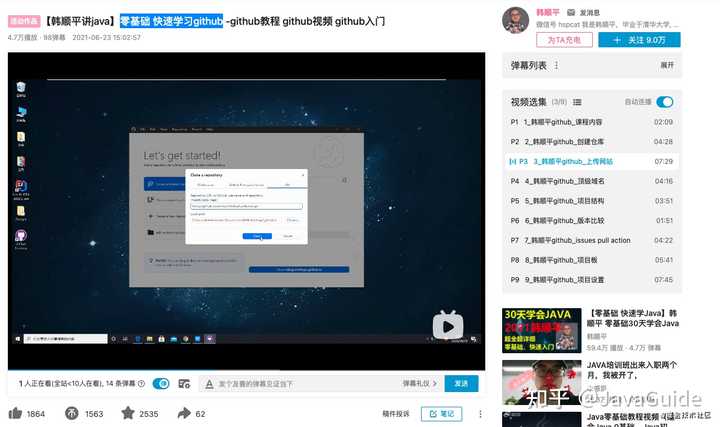Select episode P1 课程内容
Viewport: 720px width, 427px height.
pos(591,122)
